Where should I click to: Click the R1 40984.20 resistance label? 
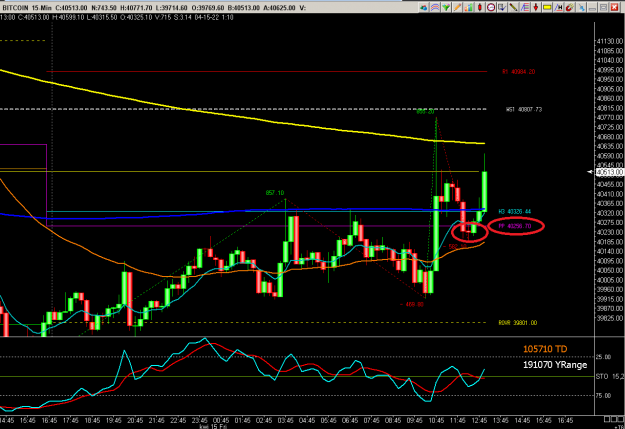tap(519, 72)
